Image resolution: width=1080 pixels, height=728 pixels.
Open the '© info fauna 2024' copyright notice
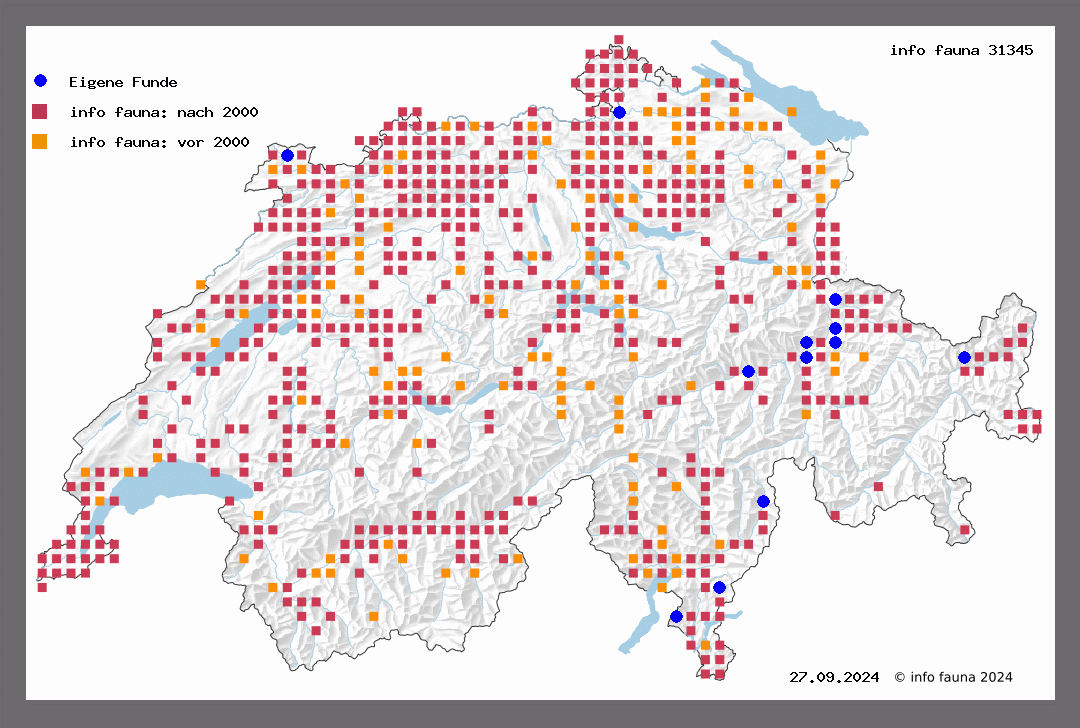(x=953, y=677)
